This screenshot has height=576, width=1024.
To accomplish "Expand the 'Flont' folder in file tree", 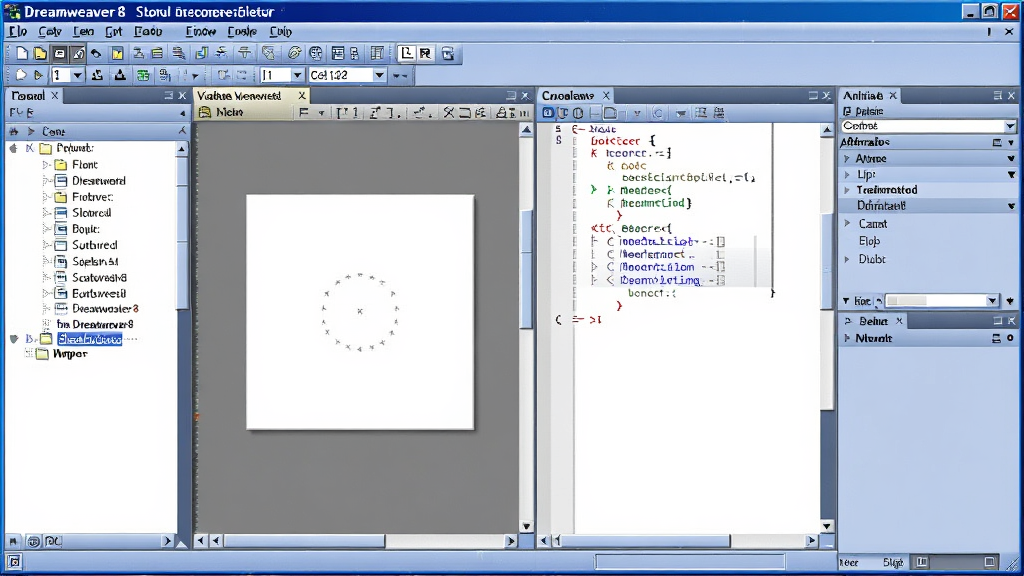I will pos(46,165).
